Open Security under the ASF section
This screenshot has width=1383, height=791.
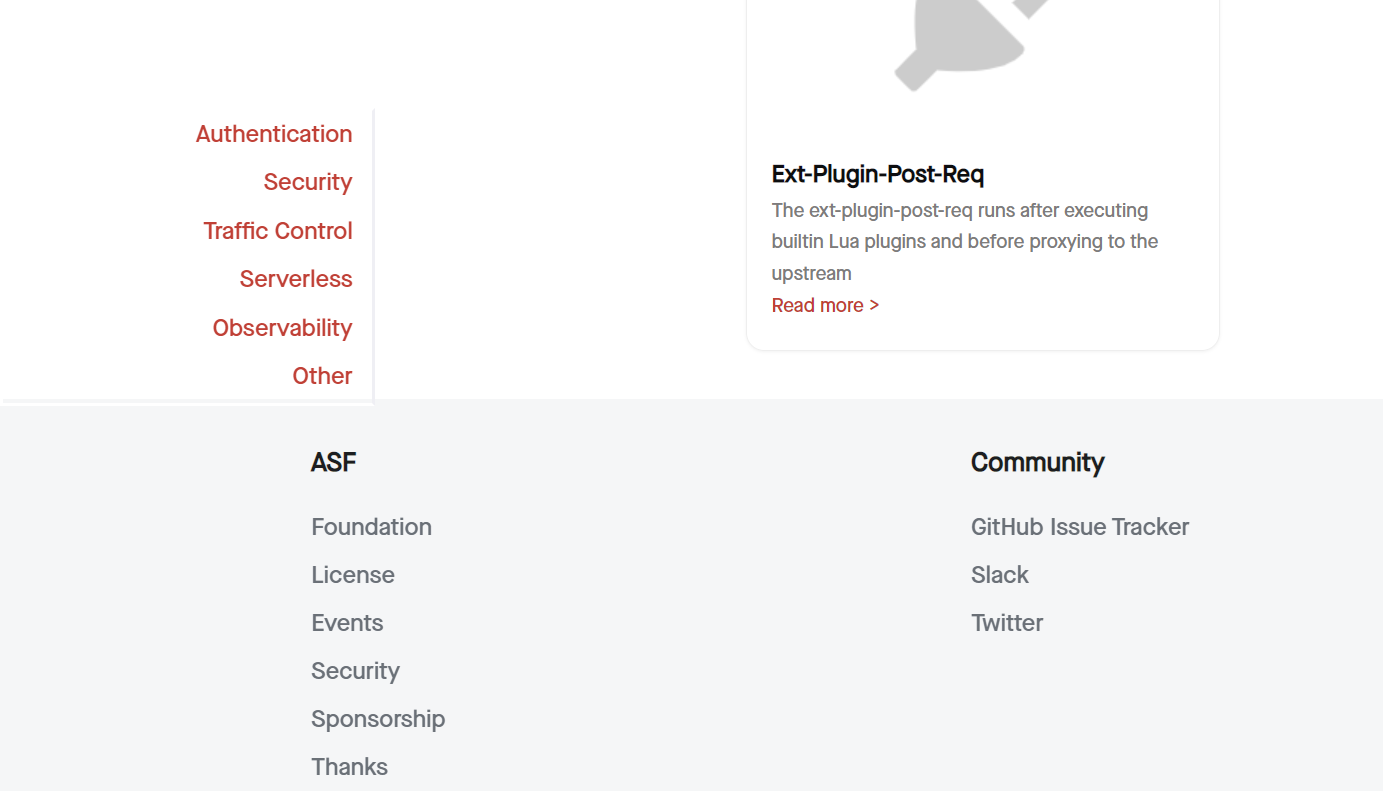355,671
